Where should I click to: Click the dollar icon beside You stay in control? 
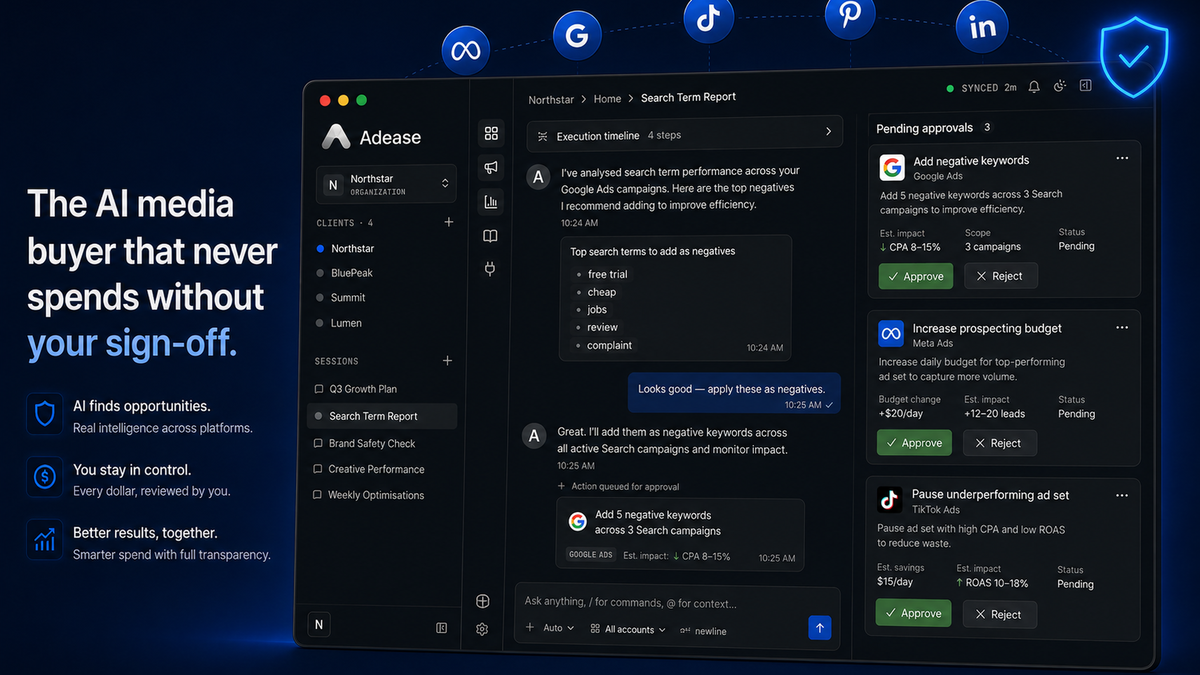click(45, 478)
